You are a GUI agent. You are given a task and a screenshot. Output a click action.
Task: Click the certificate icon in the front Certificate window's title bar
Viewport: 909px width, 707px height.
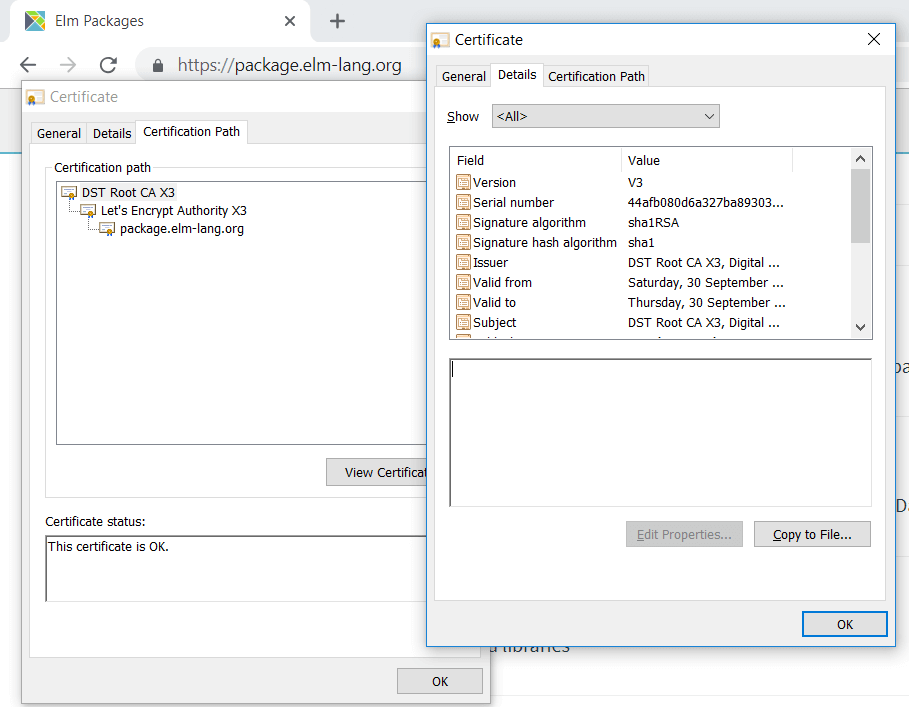pyautogui.click(x=441, y=40)
